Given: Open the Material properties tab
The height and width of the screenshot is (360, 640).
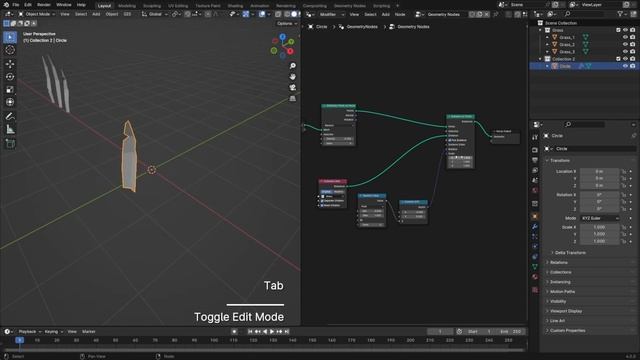Looking at the screenshot, I should 535,277.
